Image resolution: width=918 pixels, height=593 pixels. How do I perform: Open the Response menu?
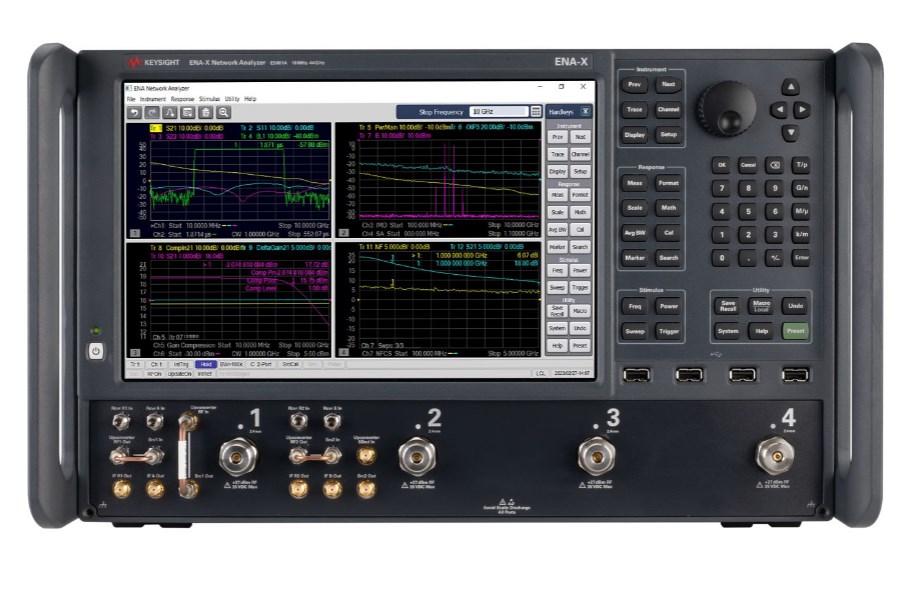pyautogui.click(x=183, y=99)
